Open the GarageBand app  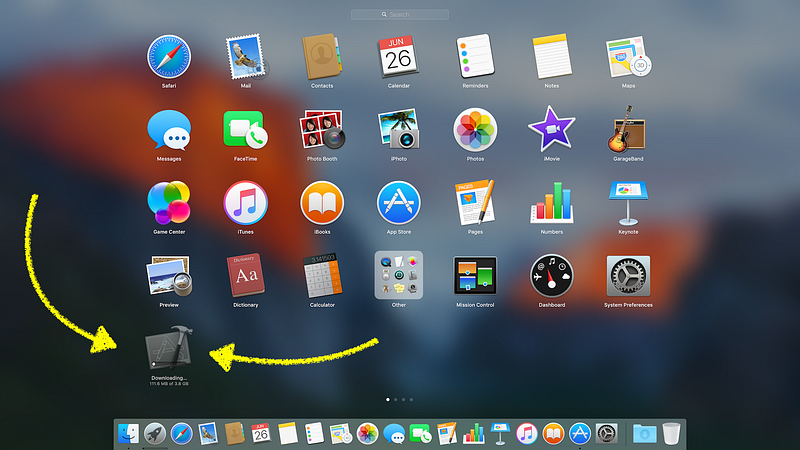(x=628, y=130)
